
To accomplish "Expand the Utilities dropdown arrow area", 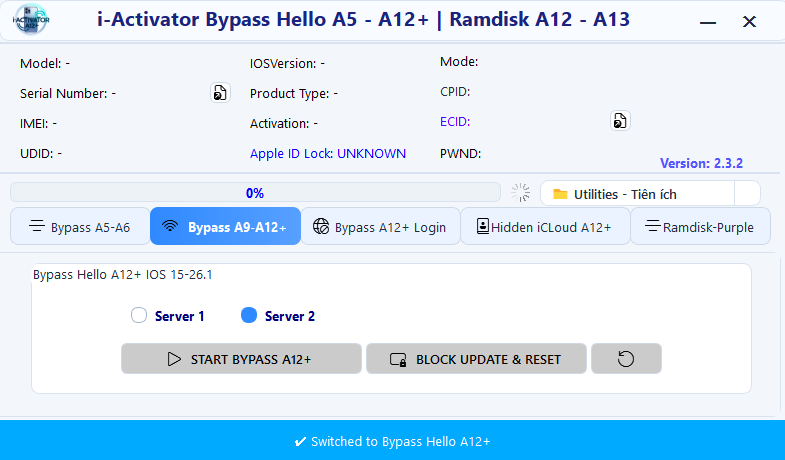I will click(747, 193).
